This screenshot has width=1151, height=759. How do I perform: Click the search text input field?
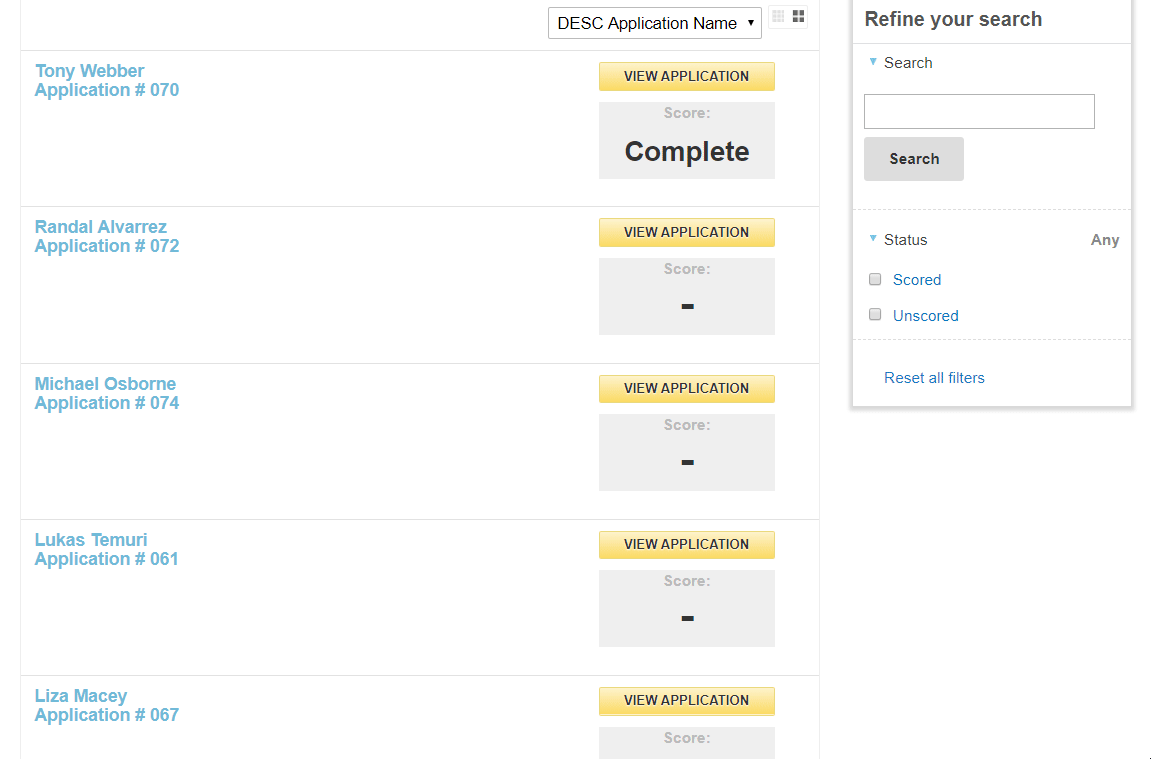(x=978, y=111)
